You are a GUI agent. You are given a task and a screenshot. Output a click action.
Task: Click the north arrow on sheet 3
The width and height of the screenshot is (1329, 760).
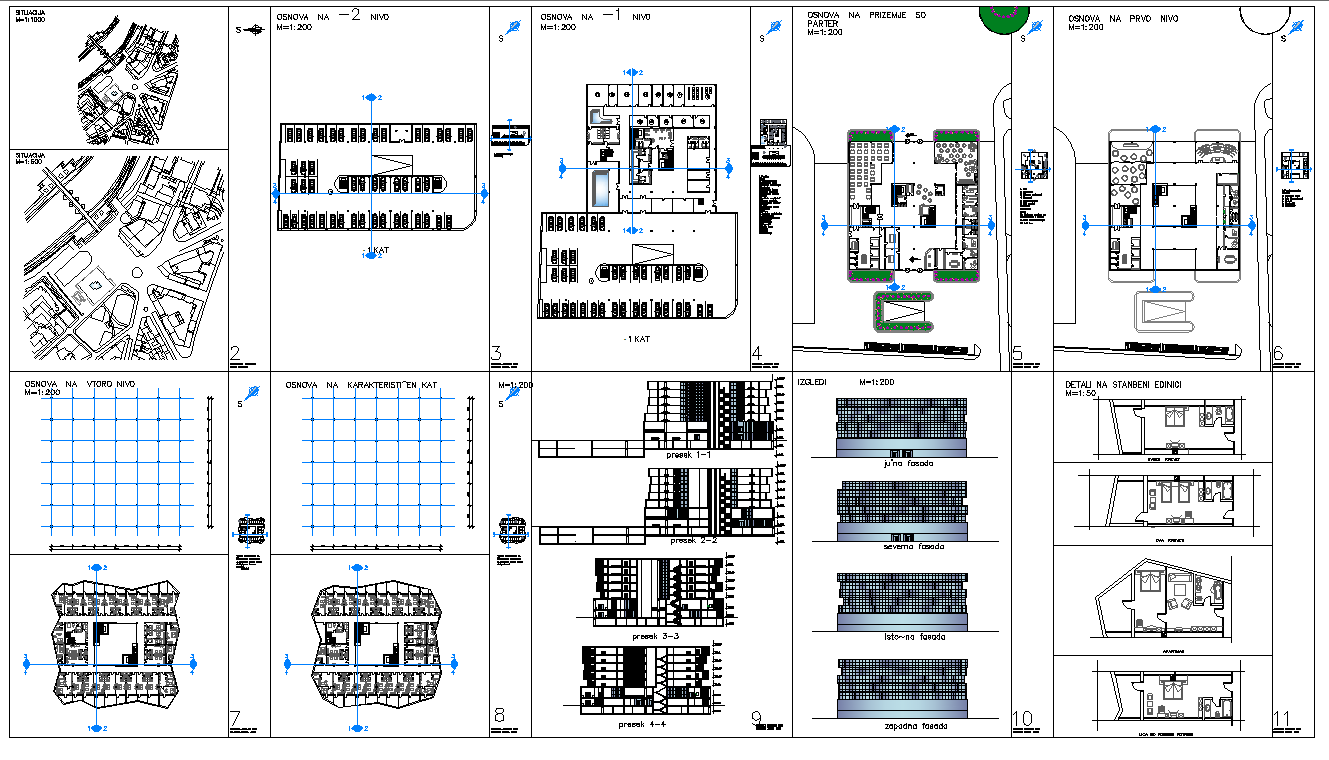(512, 29)
